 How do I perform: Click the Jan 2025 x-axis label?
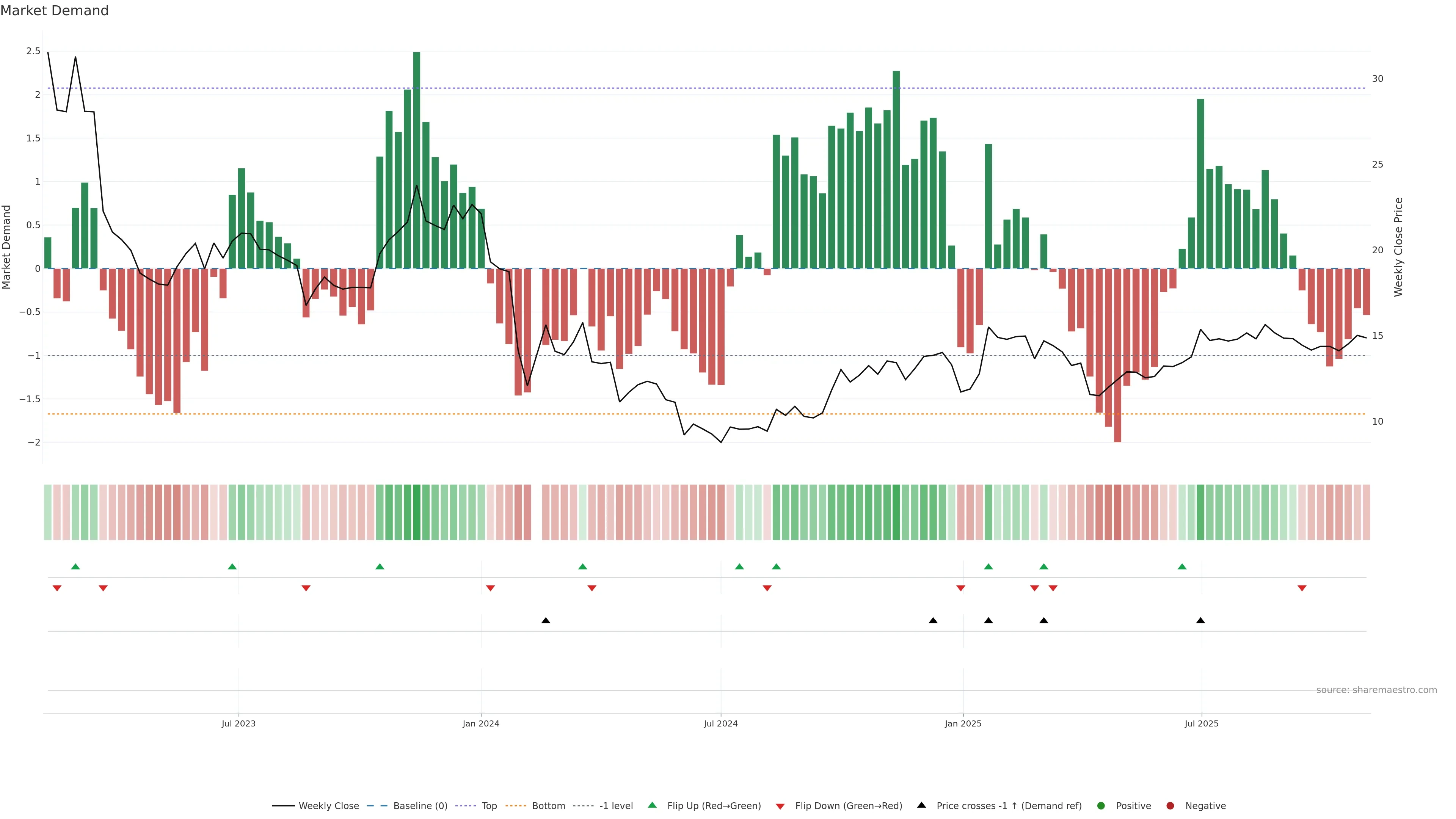pos(963,723)
